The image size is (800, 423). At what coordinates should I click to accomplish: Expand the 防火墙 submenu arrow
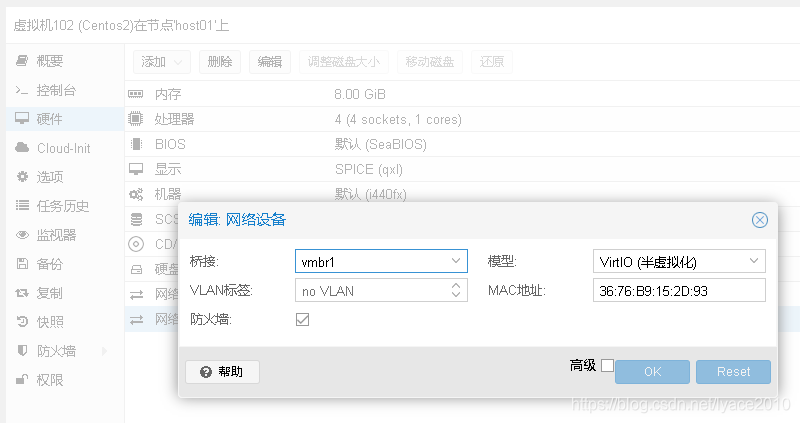tap(105, 351)
